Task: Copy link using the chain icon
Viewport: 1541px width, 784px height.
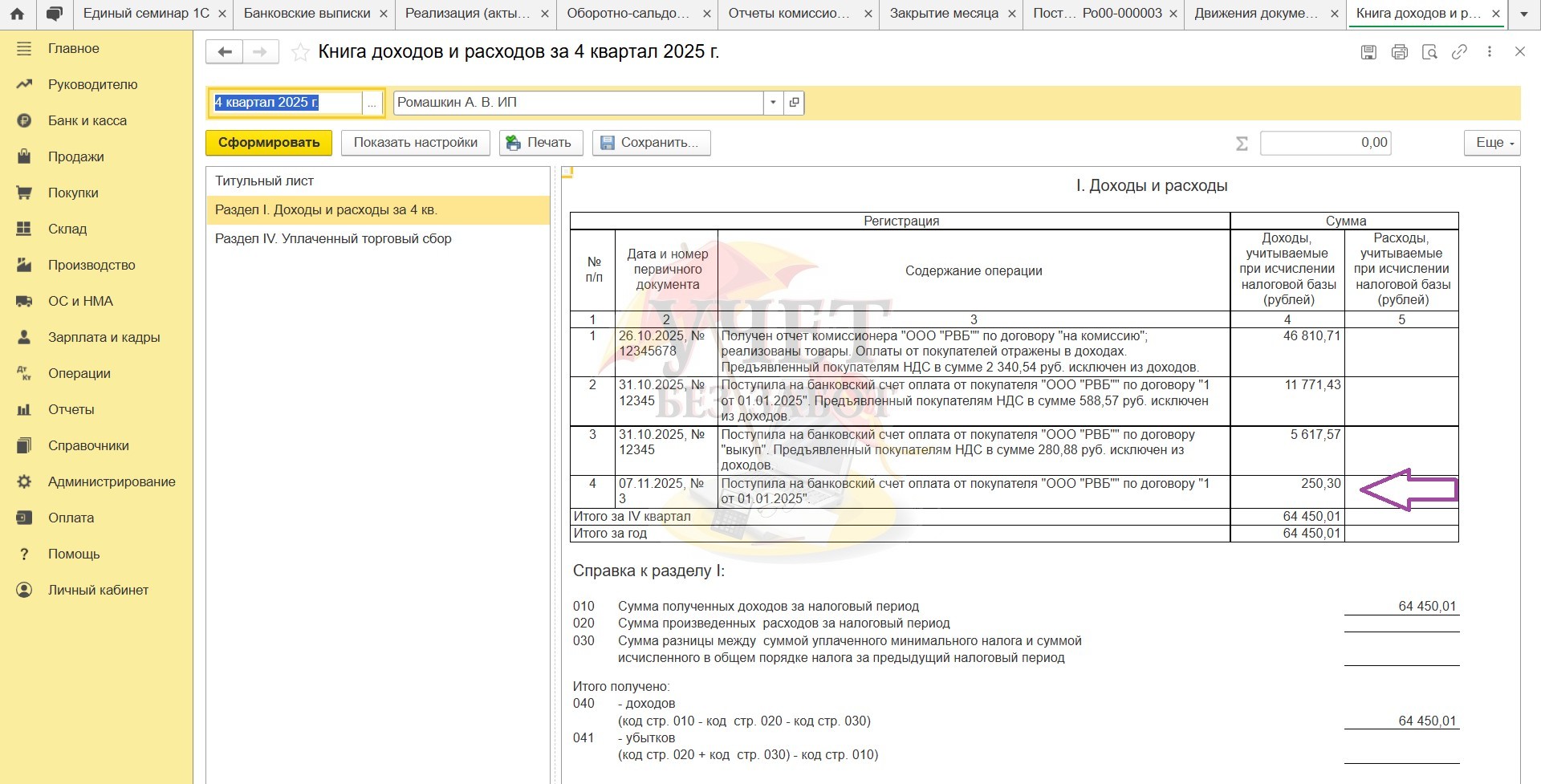Action: point(1459,52)
